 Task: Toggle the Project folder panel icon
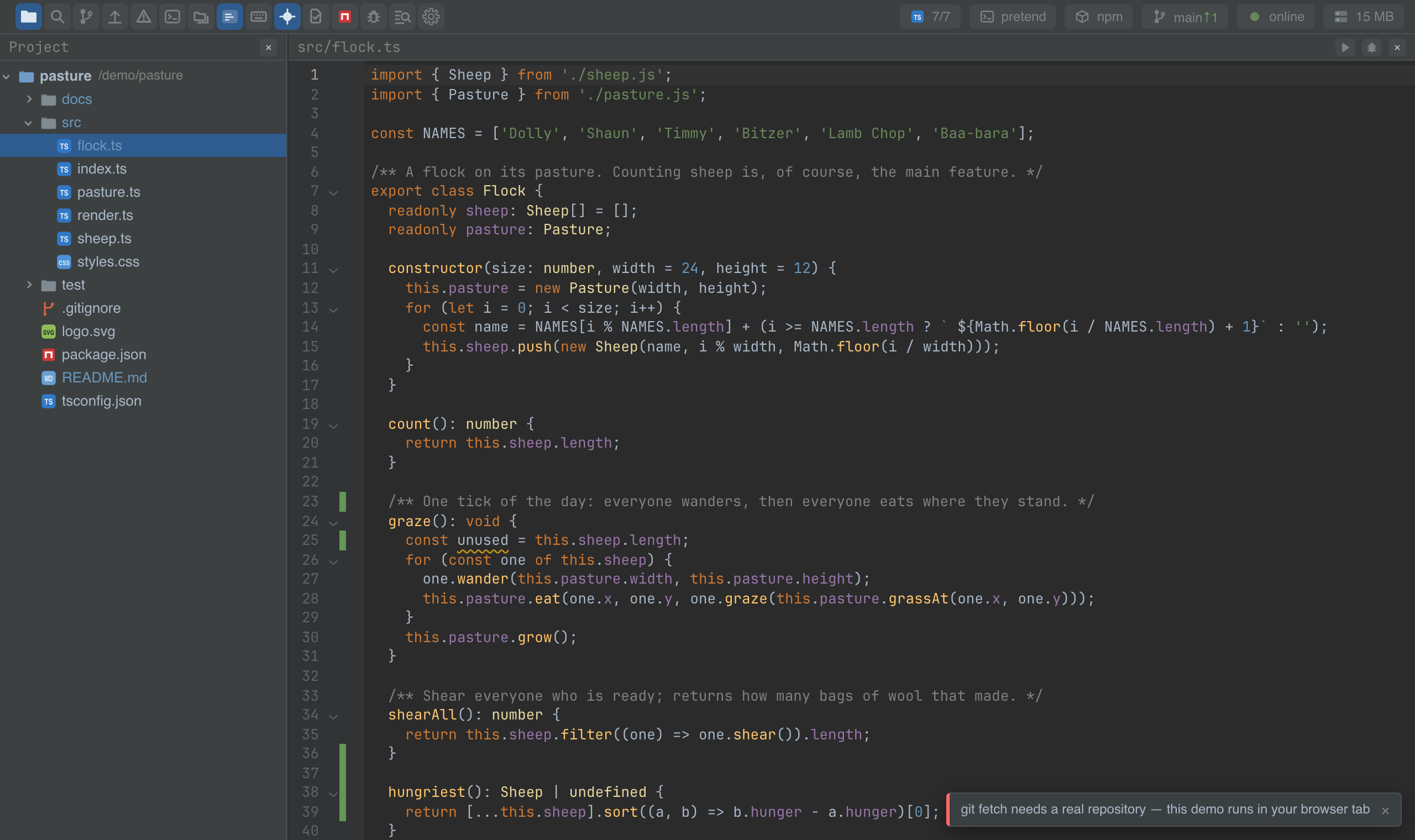[x=28, y=17]
